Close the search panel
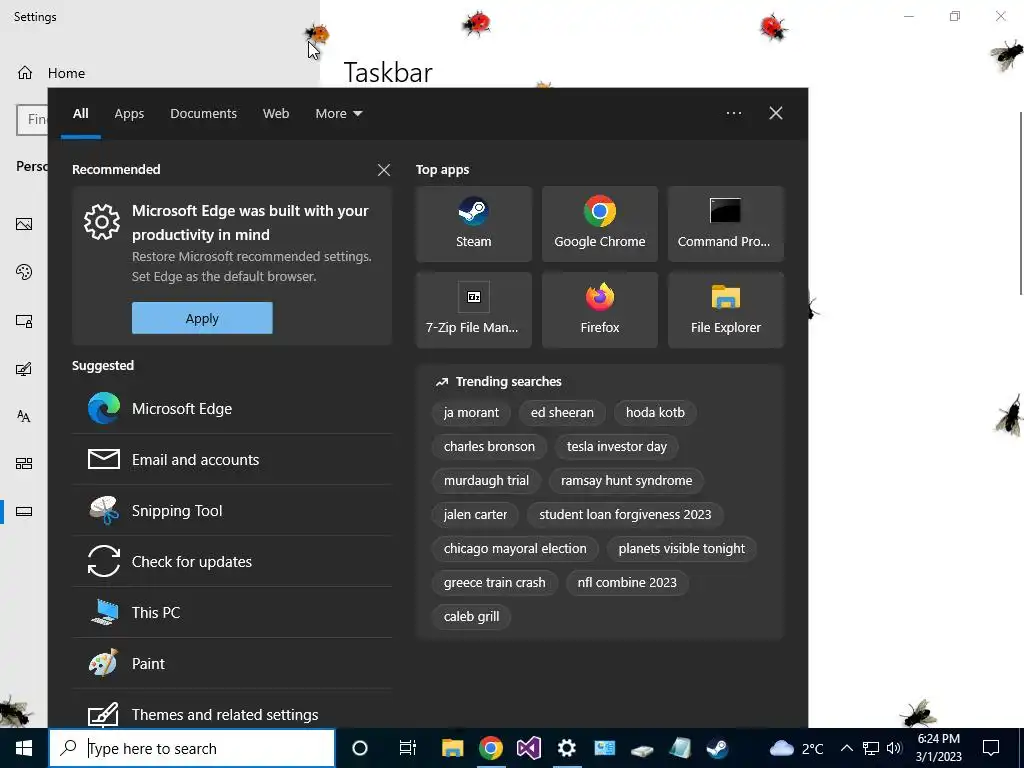1024x768 pixels. (x=776, y=113)
